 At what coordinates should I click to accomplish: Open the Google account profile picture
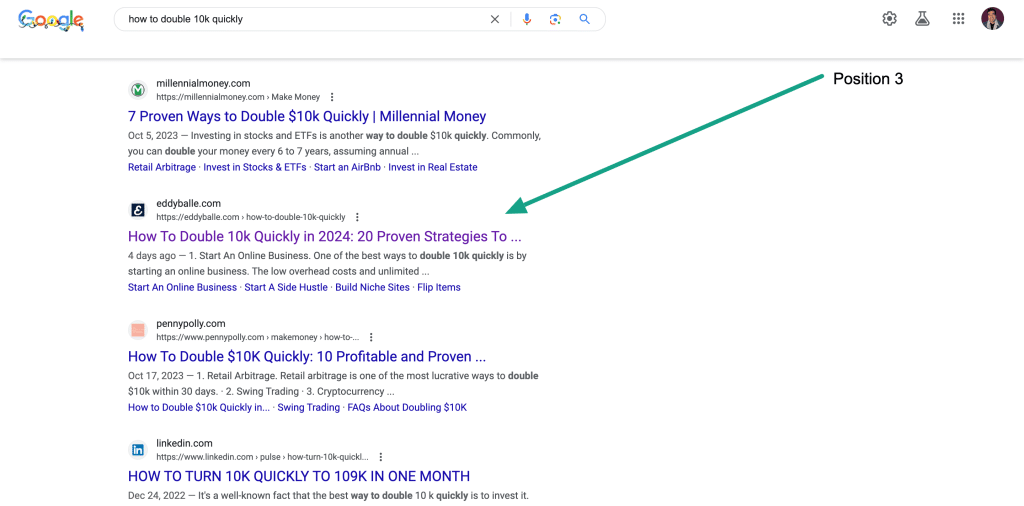992,19
